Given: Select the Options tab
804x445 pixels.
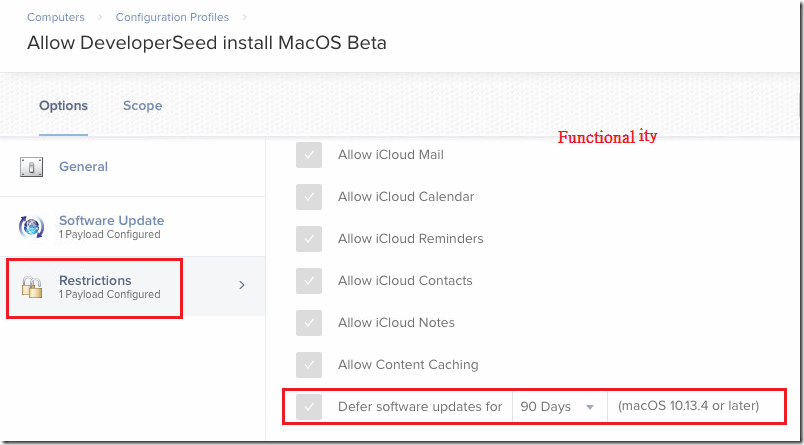Looking at the screenshot, I should pyautogui.click(x=64, y=106).
